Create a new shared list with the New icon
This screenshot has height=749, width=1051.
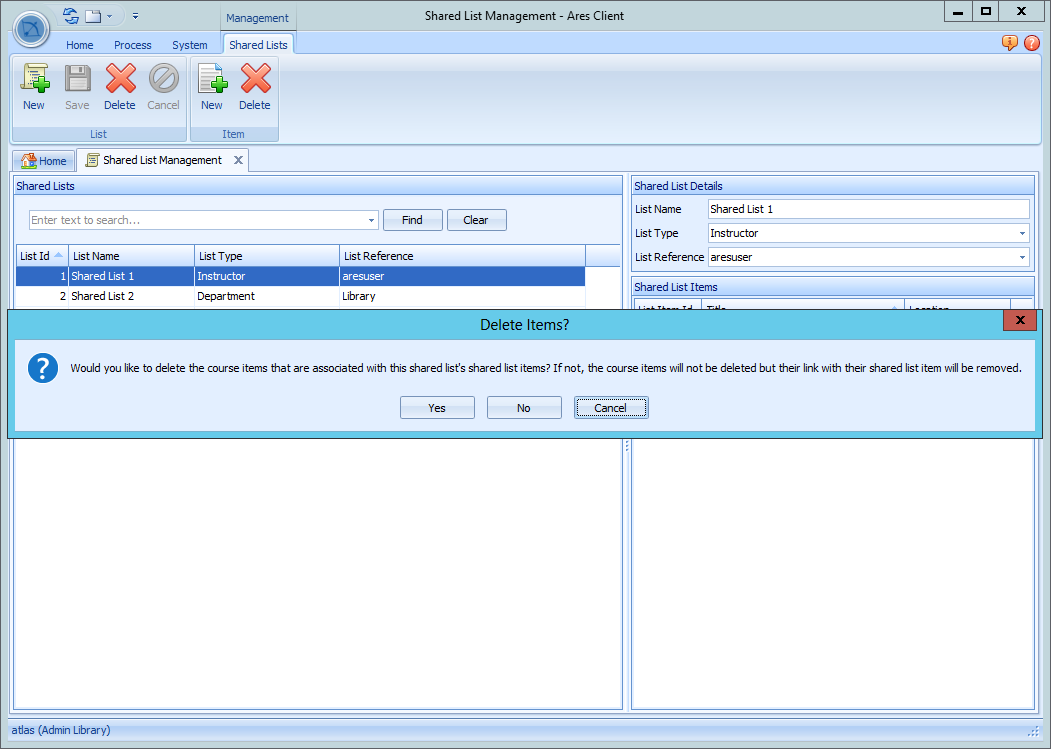(33, 88)
